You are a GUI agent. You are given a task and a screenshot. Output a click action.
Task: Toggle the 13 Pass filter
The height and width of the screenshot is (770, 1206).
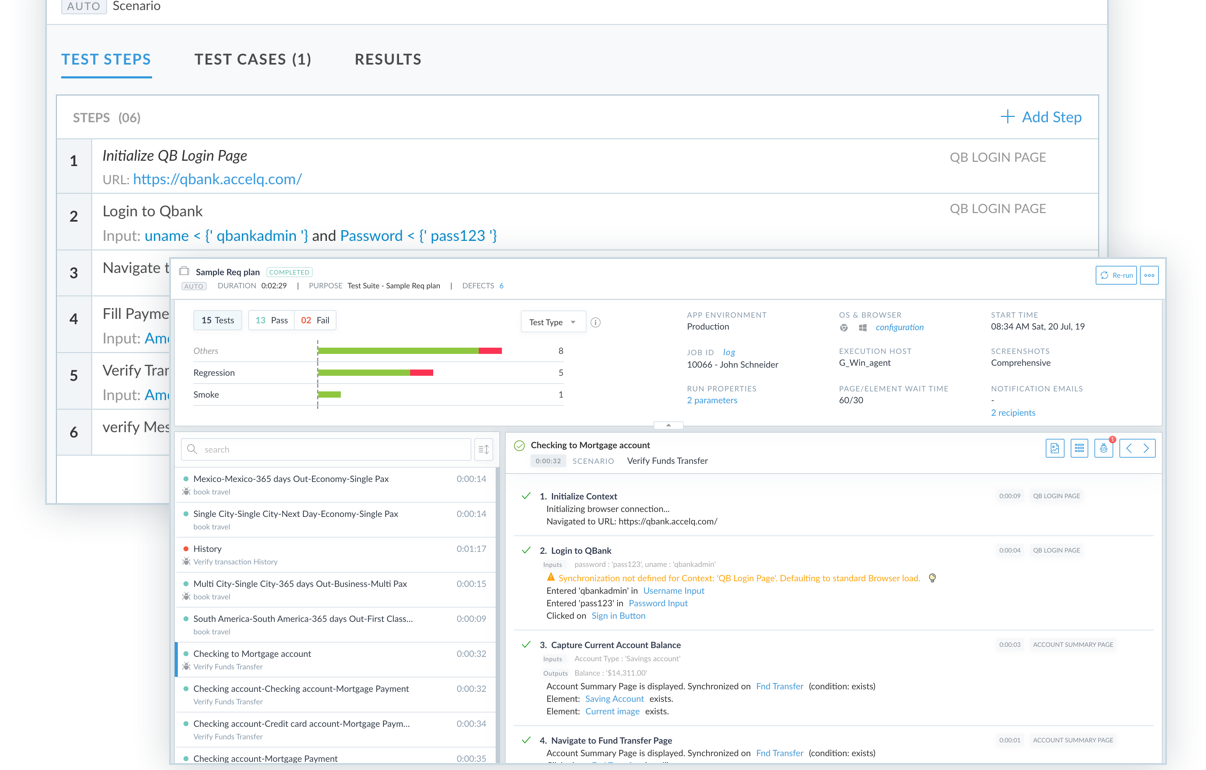pyautogui.click(x=271, y=320)
